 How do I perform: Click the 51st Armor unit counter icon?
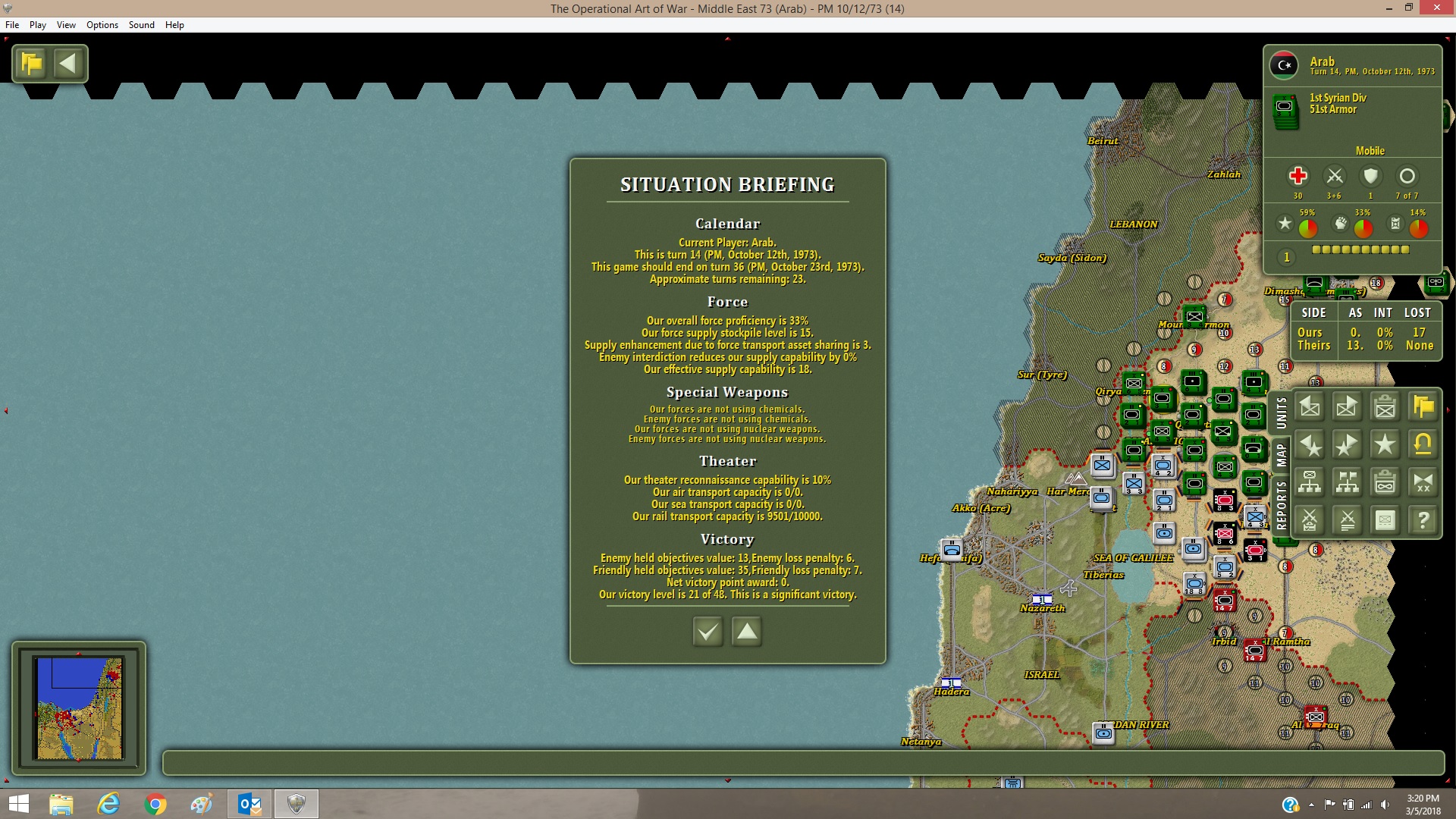[x=1285, y=111]
